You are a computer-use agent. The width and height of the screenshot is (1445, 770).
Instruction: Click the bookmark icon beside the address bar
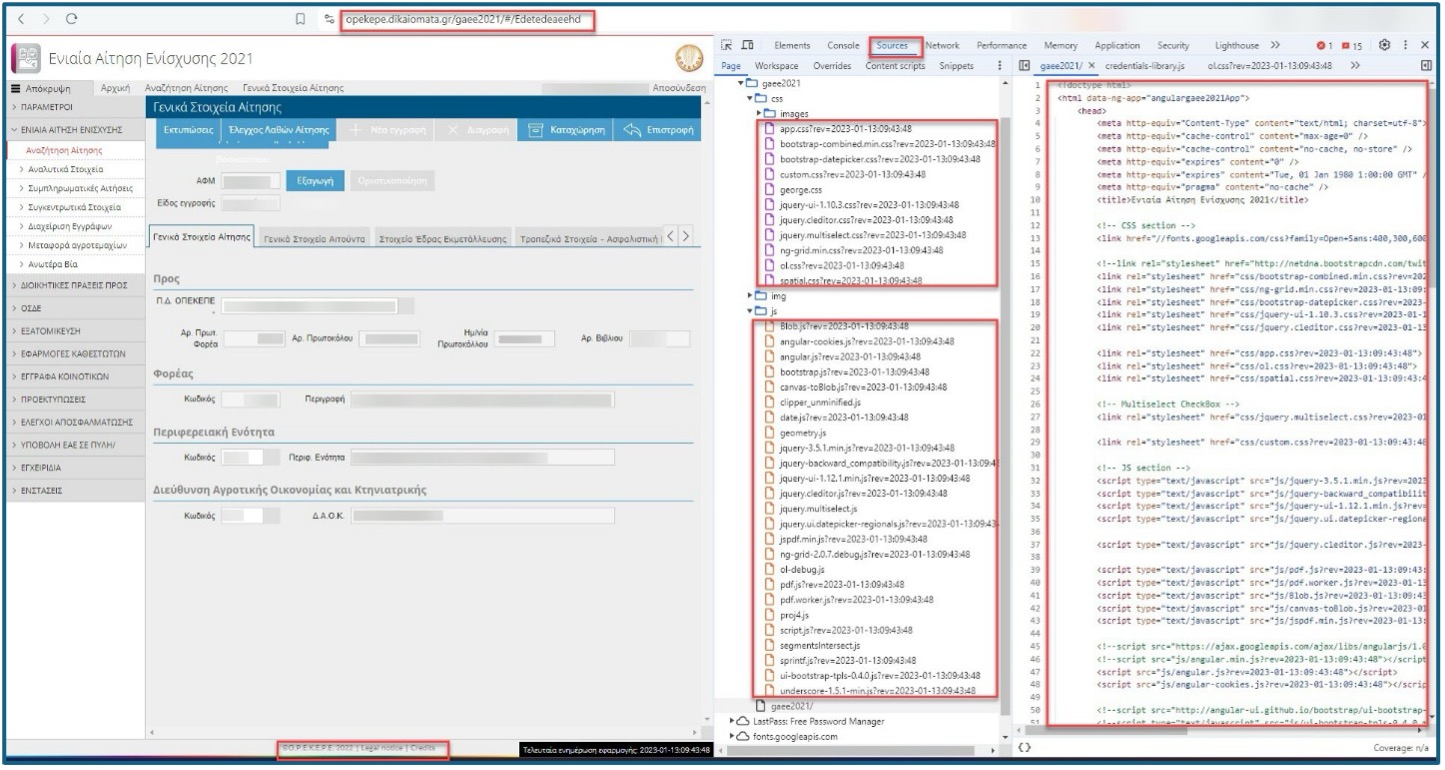pyautogui.click(x=300, y=20)
